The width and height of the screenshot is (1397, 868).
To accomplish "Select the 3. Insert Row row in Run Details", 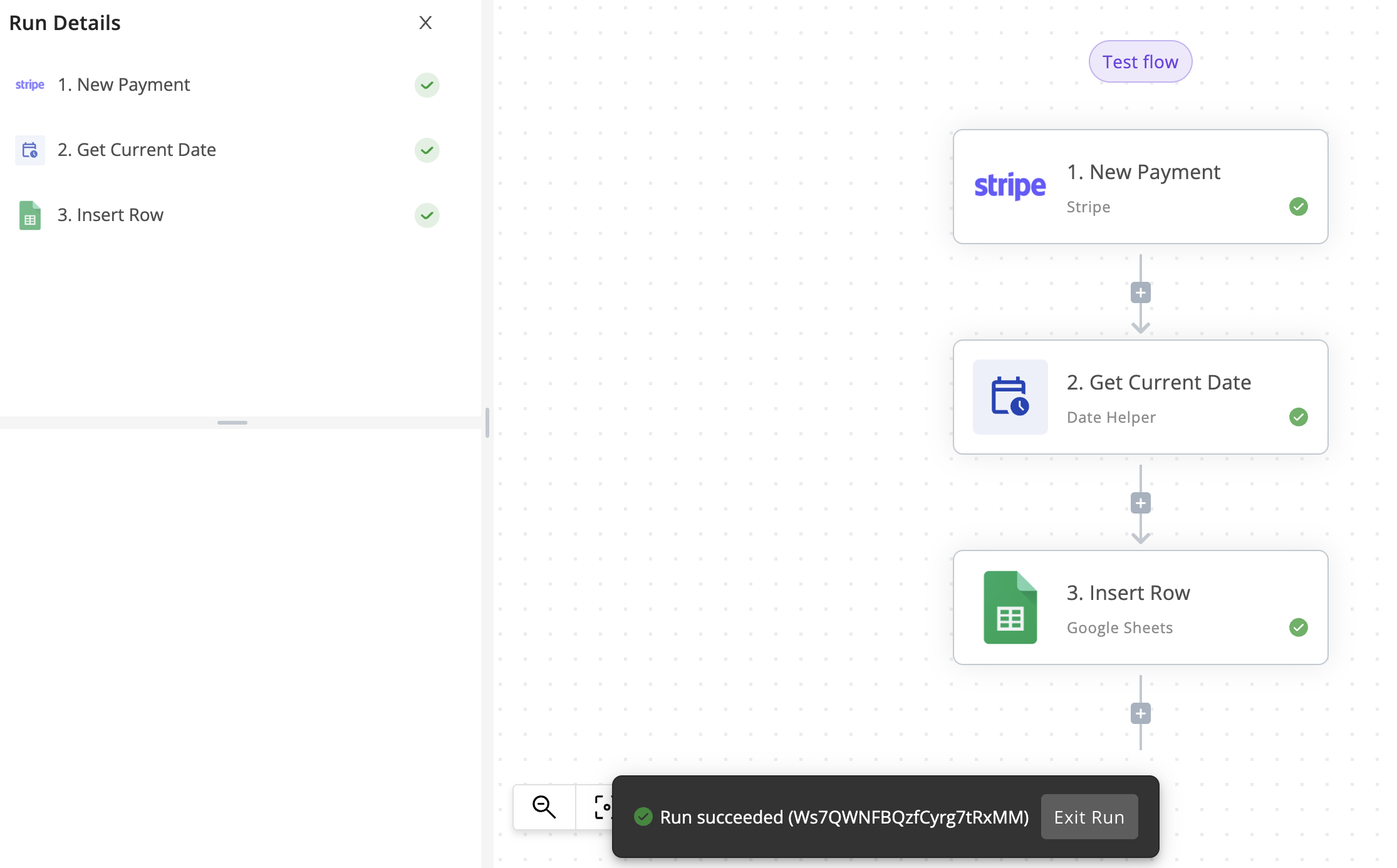I will point(228,215).
